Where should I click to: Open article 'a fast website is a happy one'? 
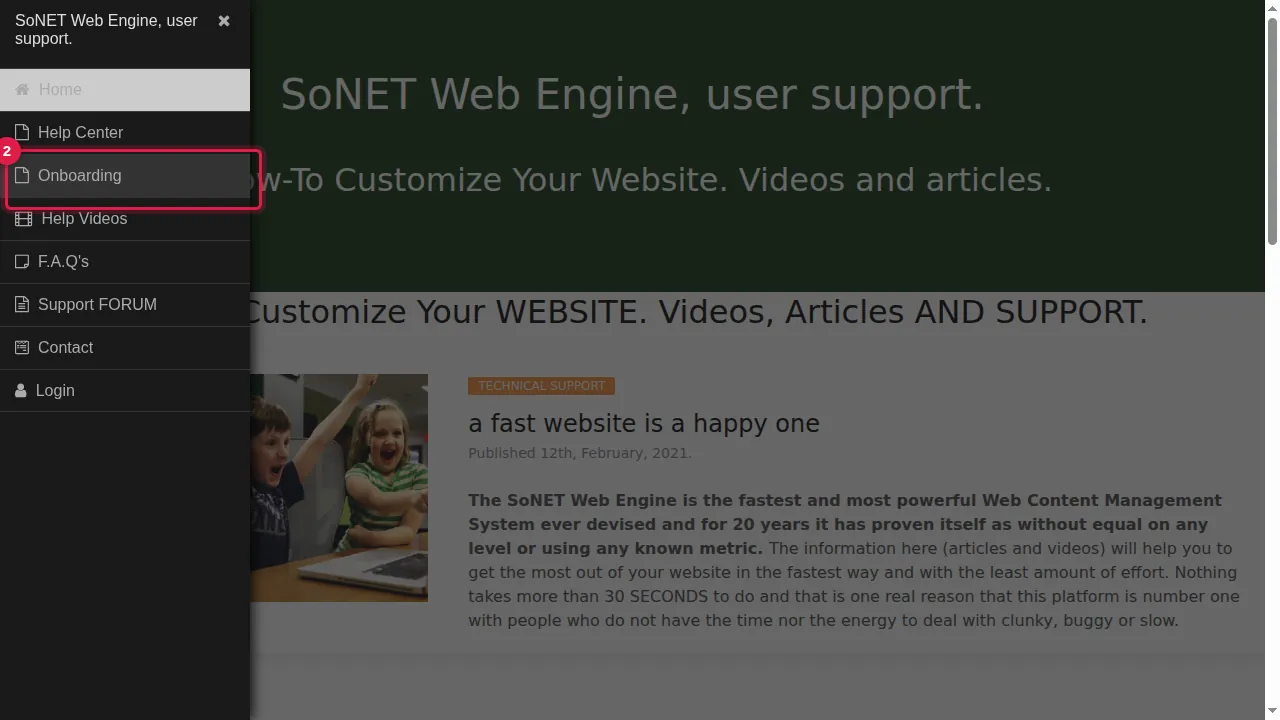pyautogui.click(x=644, y=424)
